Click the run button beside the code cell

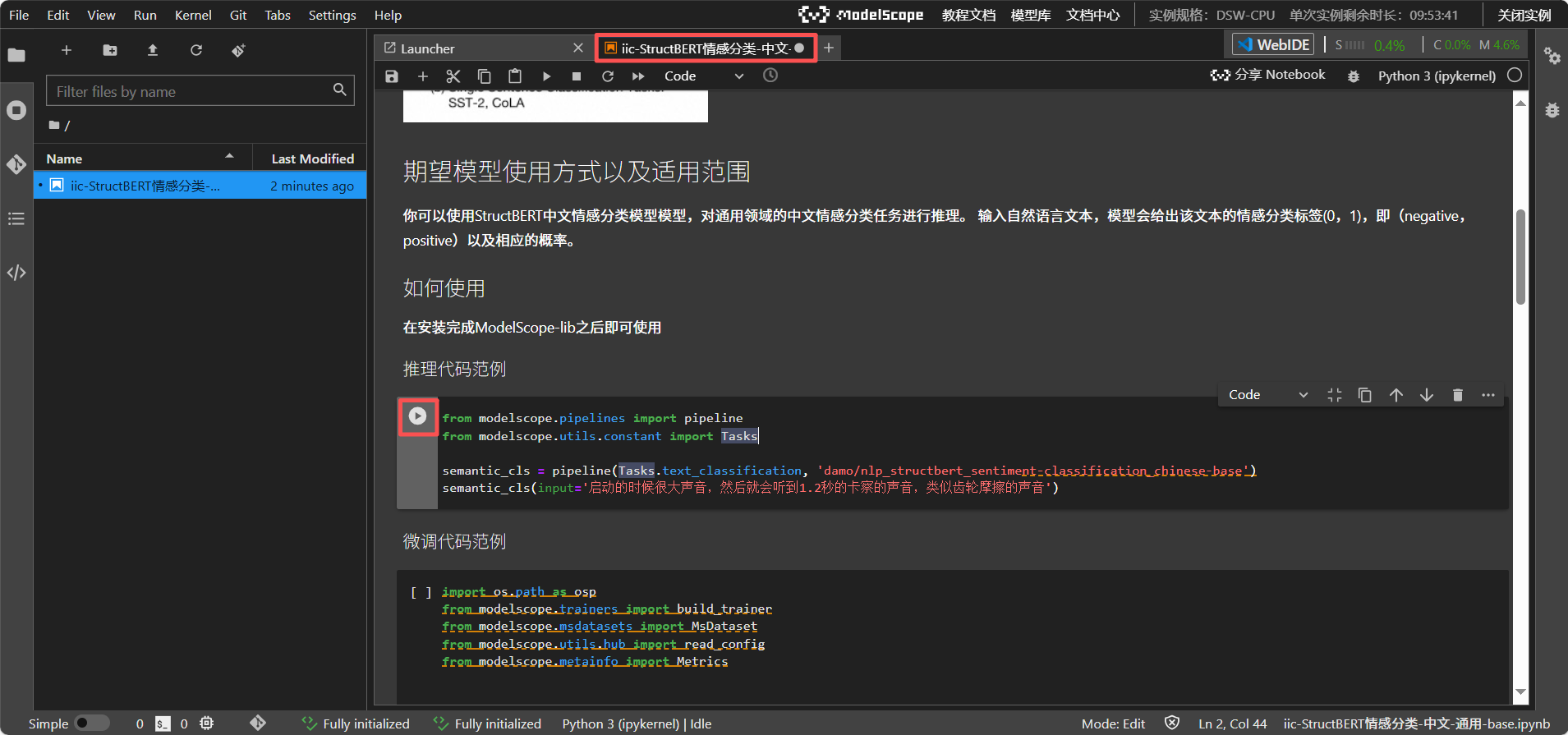point(418,416)
